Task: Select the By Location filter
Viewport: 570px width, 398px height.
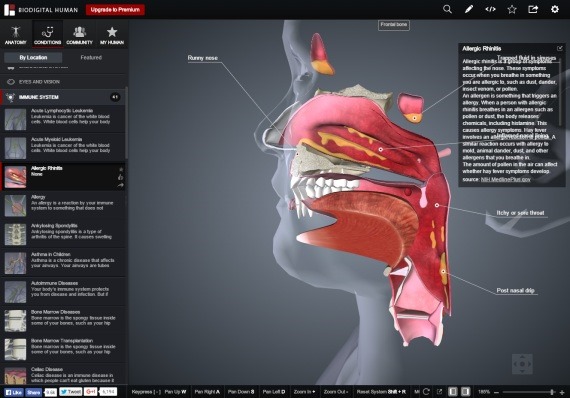Action: [x=33, y=57]
